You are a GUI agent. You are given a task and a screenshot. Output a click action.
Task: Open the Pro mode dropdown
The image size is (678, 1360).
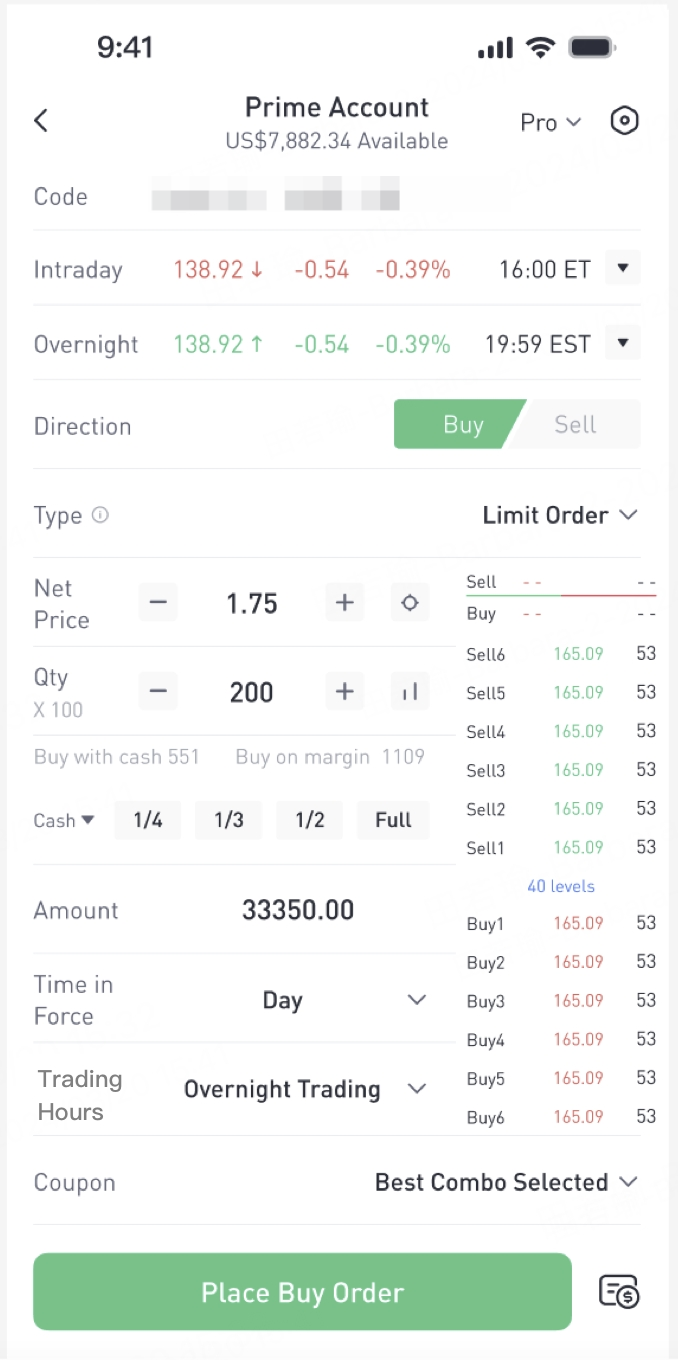(551, 122)
